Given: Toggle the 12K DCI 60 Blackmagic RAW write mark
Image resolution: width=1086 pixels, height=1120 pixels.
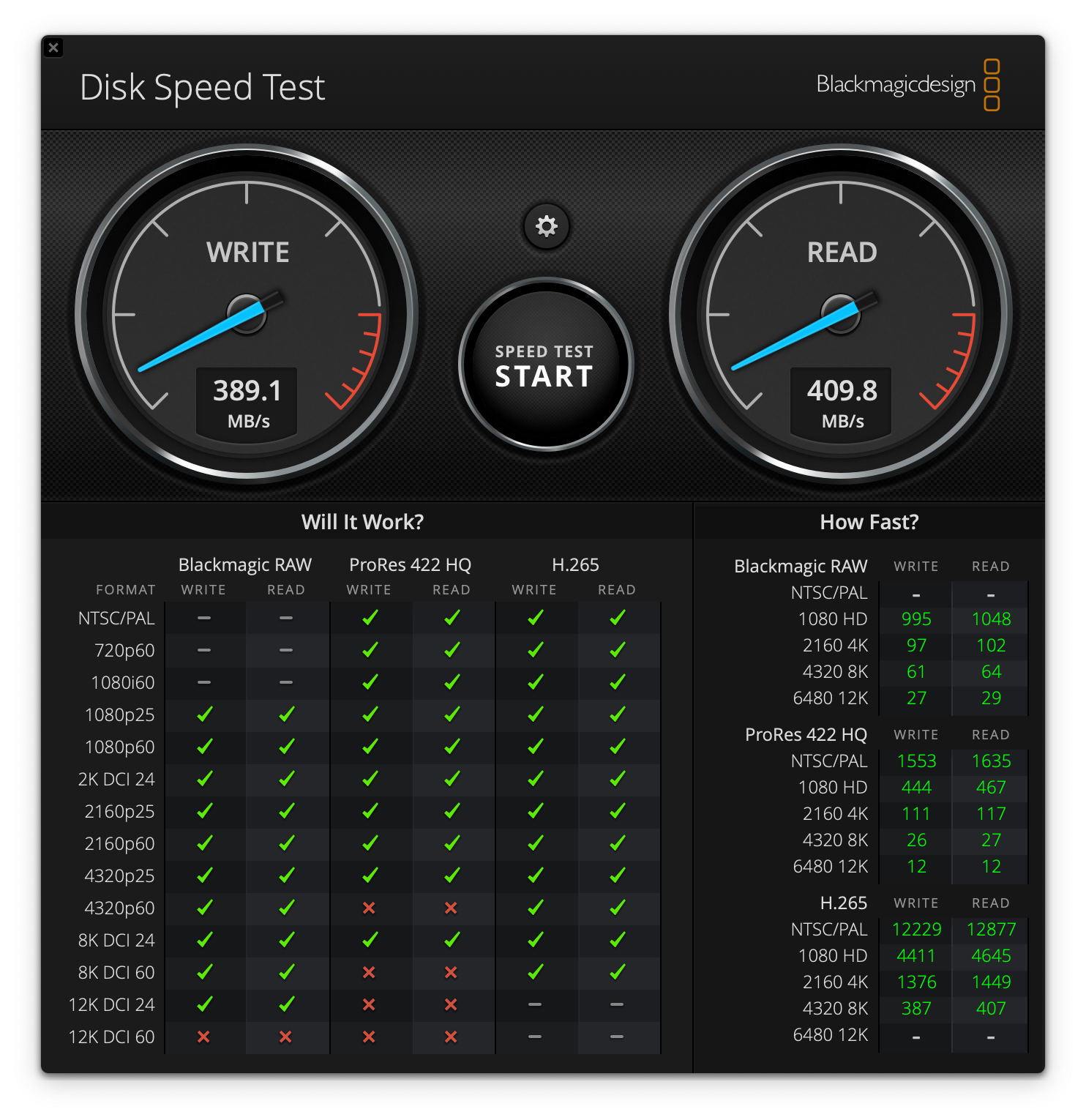Looking at the screenshot, I should tap(205, 1037).
